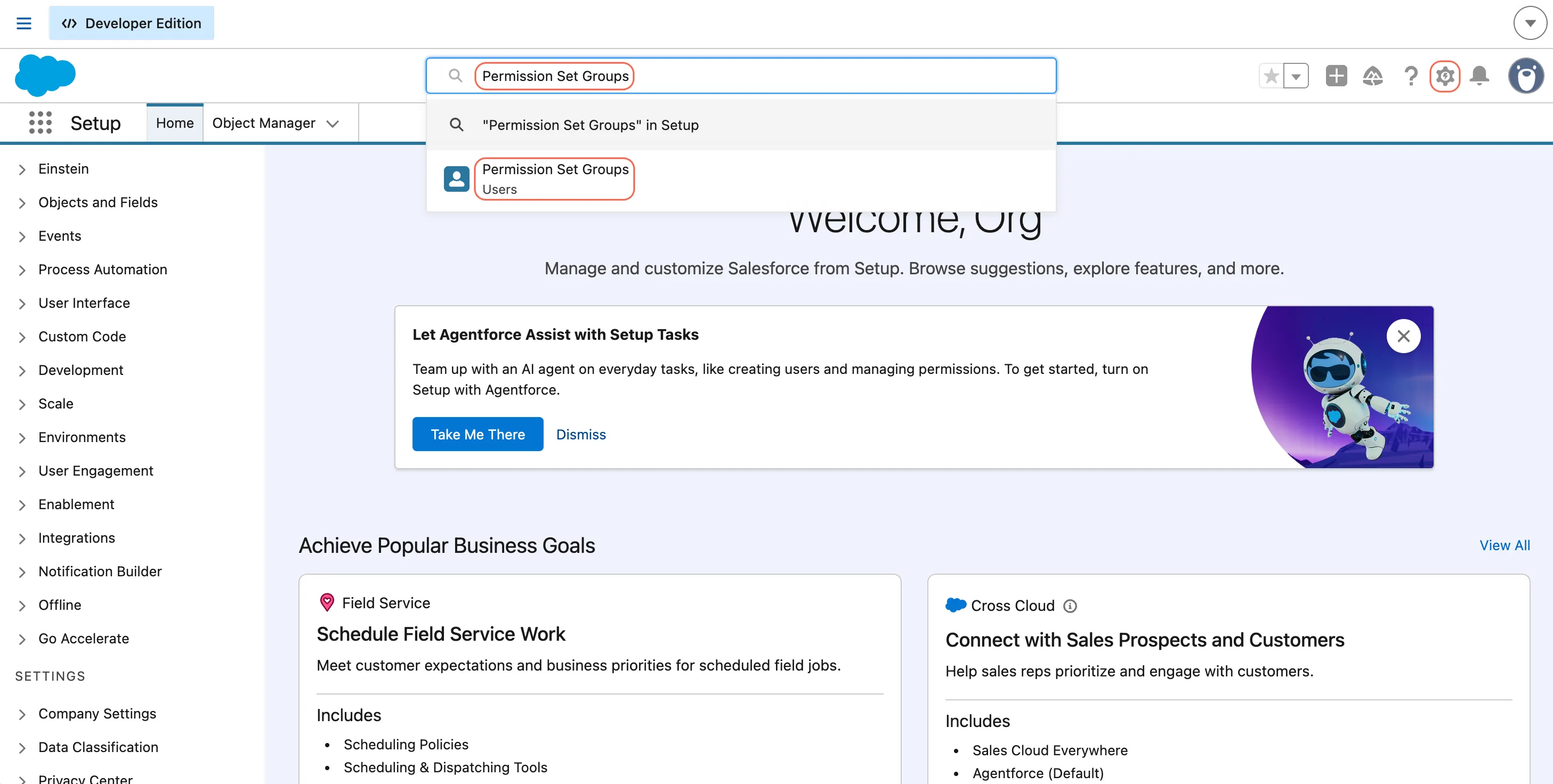Screen dimensions: 1553x784
Task: Open the help question mark icon
Action: click(1411, 76)
